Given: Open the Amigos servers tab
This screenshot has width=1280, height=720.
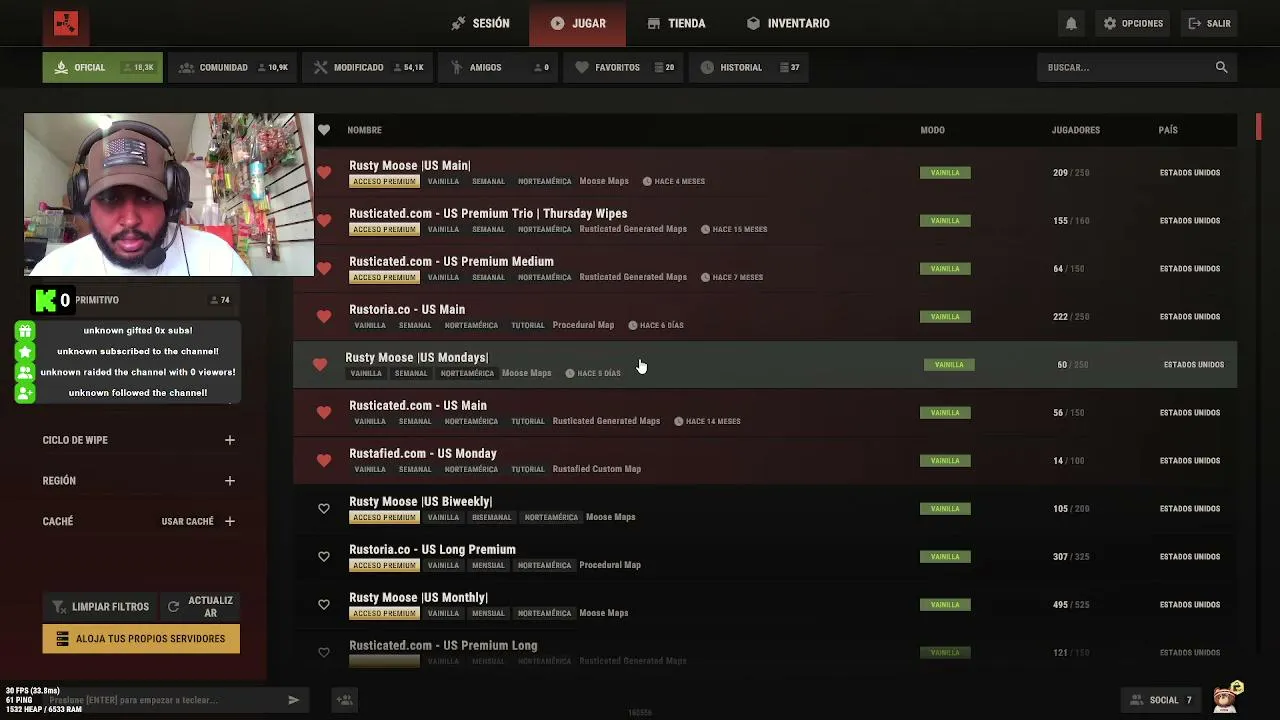Looking at the screenshot, I should 499,67.
